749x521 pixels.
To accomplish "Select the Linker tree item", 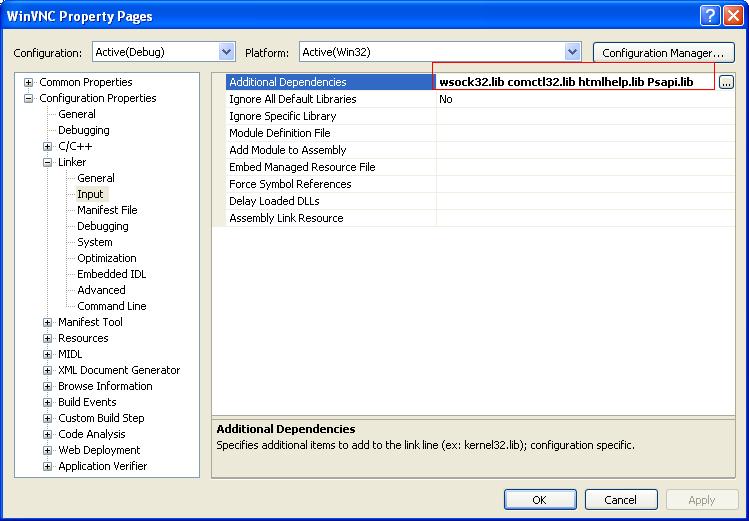I will [72, 162].
